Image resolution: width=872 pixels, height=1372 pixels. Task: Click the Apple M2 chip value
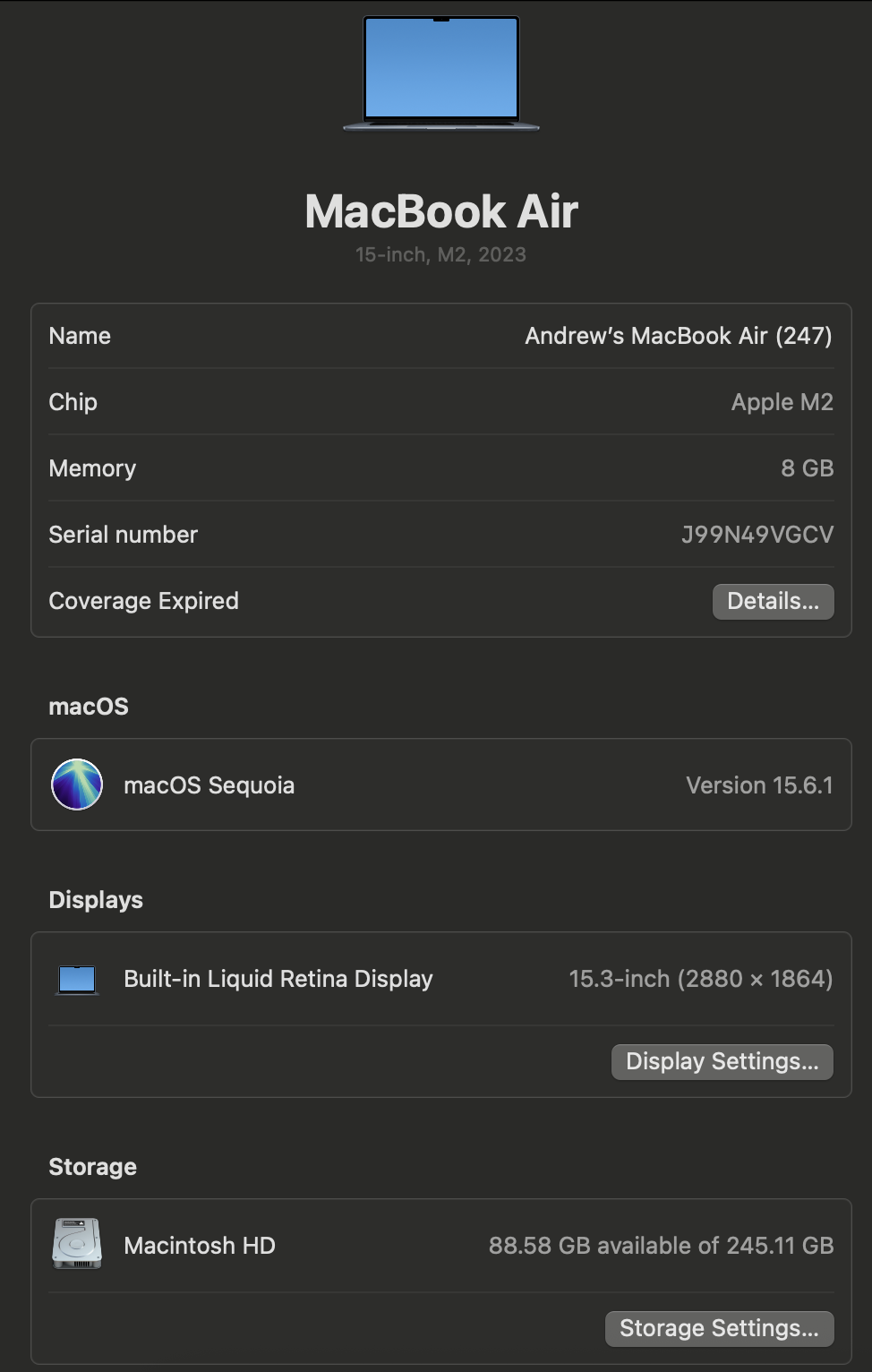(782, 402)
